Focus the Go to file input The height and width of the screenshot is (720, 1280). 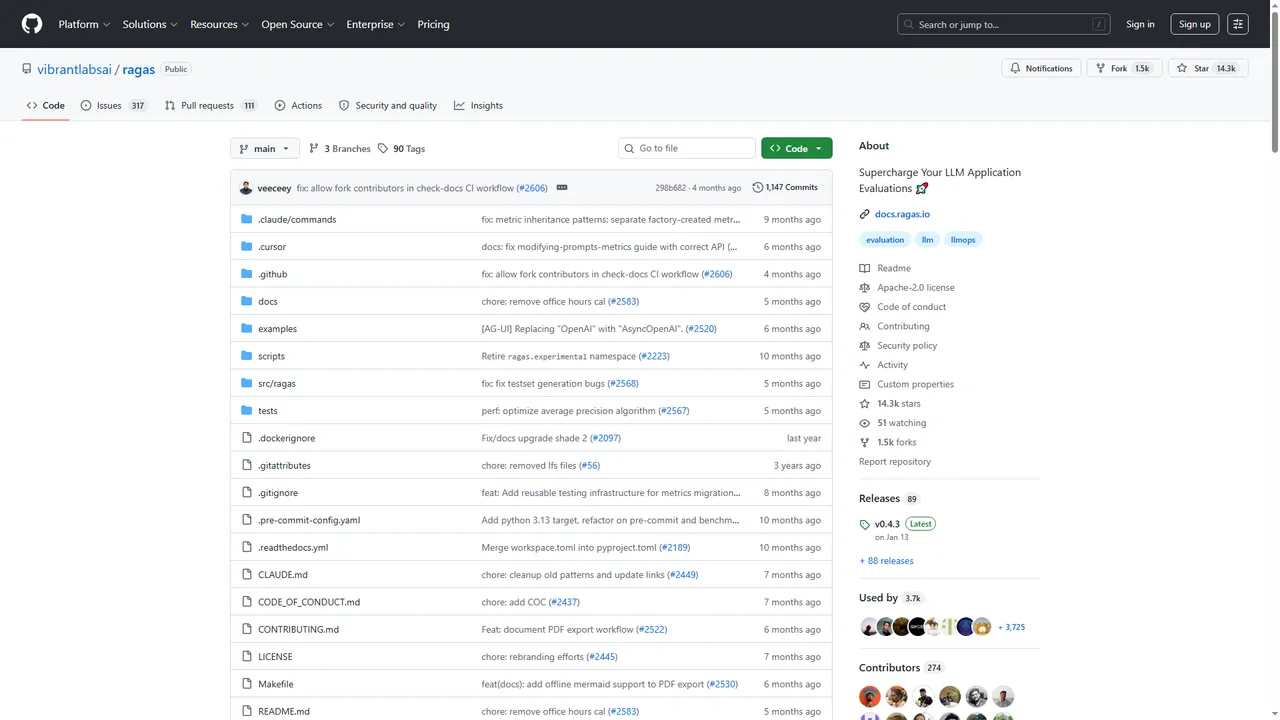[687, 148]
